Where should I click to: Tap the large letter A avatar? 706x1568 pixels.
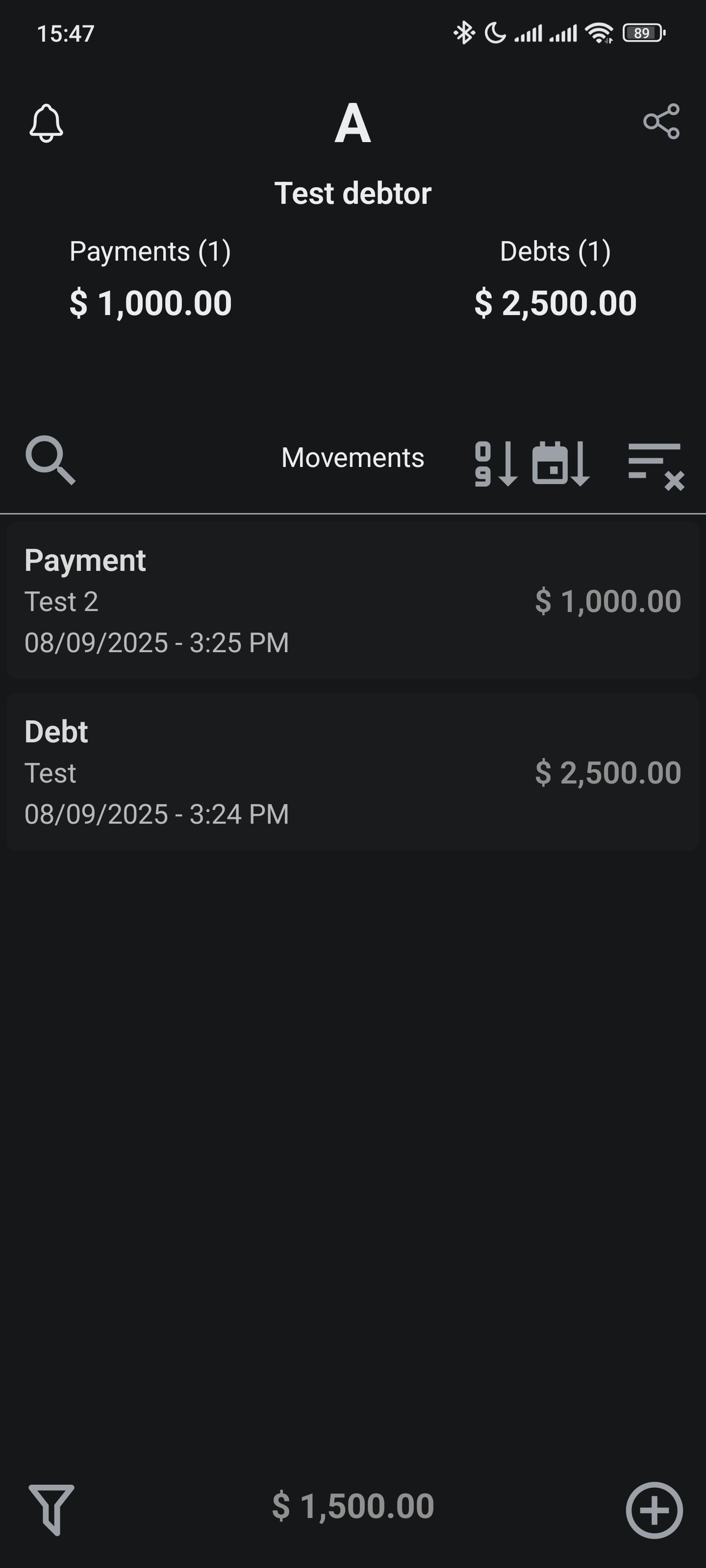pyautogui.click(x=353, y=123)
